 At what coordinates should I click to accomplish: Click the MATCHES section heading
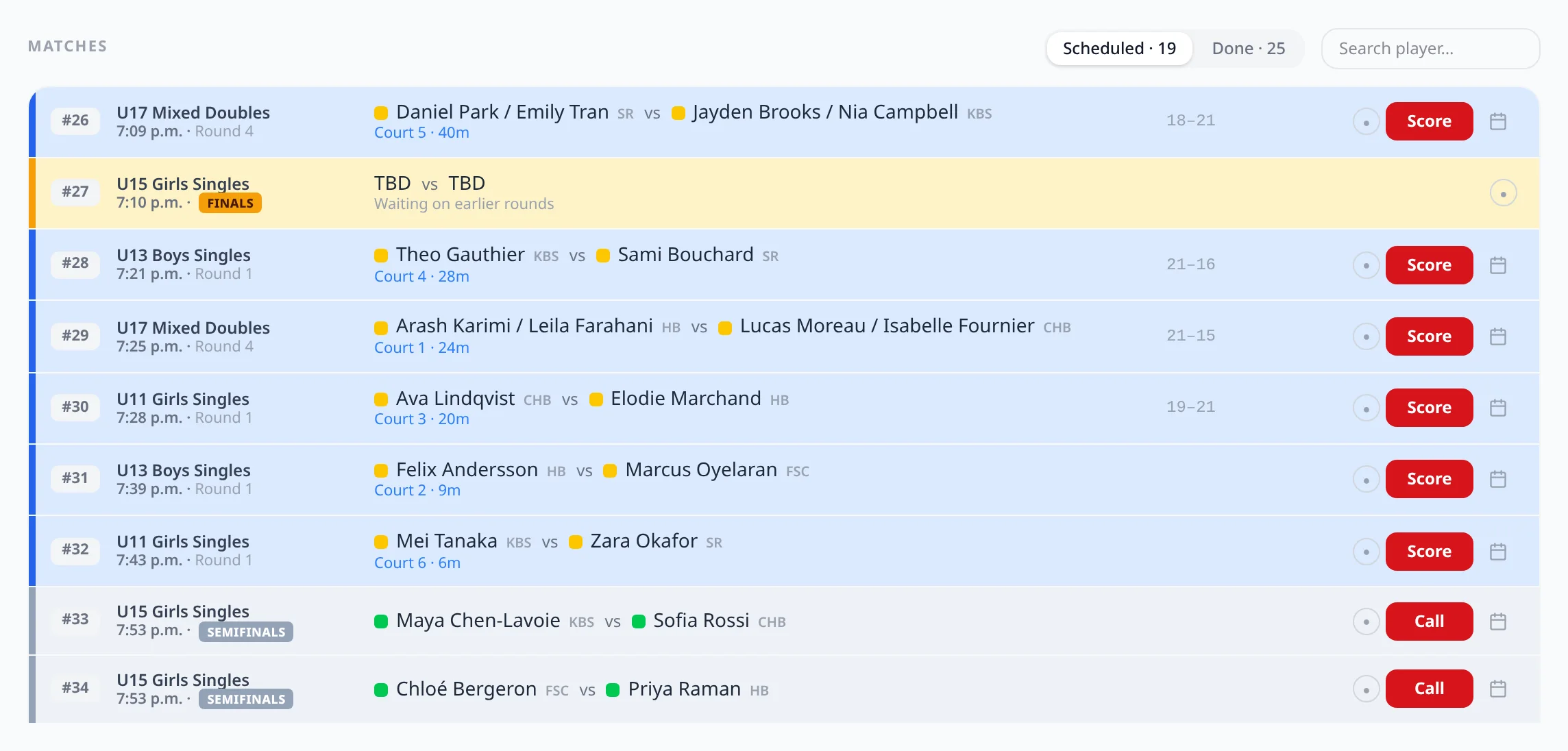point(67,46)
